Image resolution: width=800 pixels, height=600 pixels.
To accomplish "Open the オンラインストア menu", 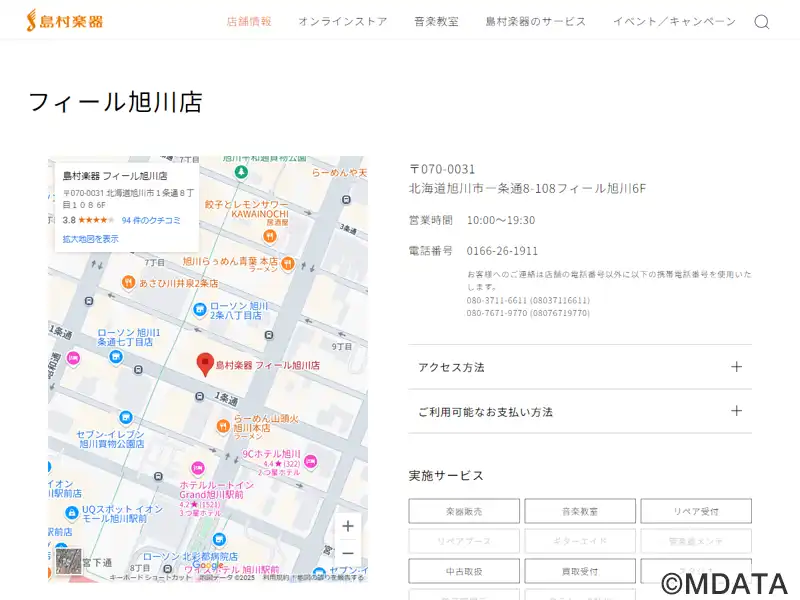I will pos(343,21).
